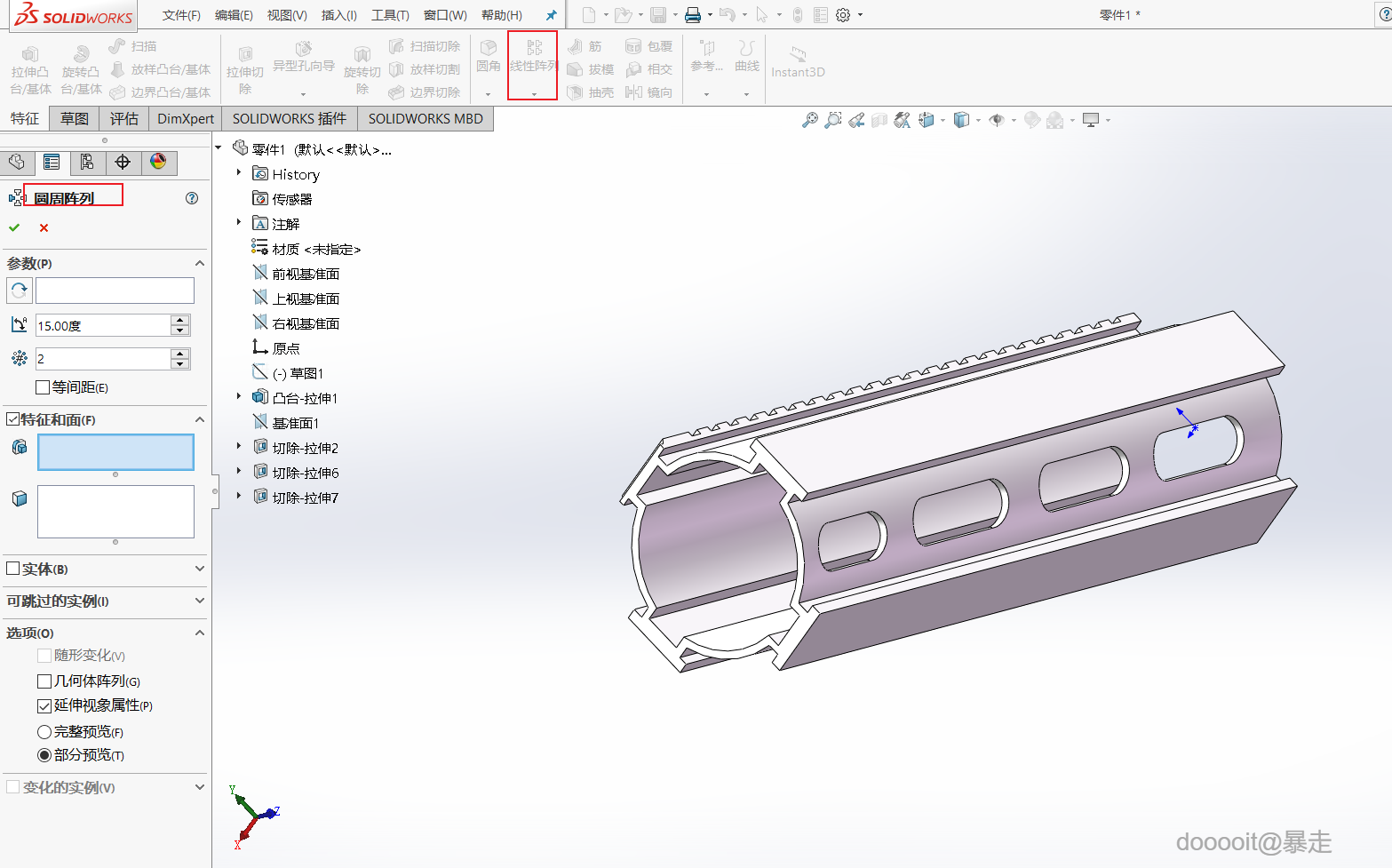Click the Zoom to Fit magnifier icon
The width and height of the screenshot is (1392, 868).
[x=809, y=120]
